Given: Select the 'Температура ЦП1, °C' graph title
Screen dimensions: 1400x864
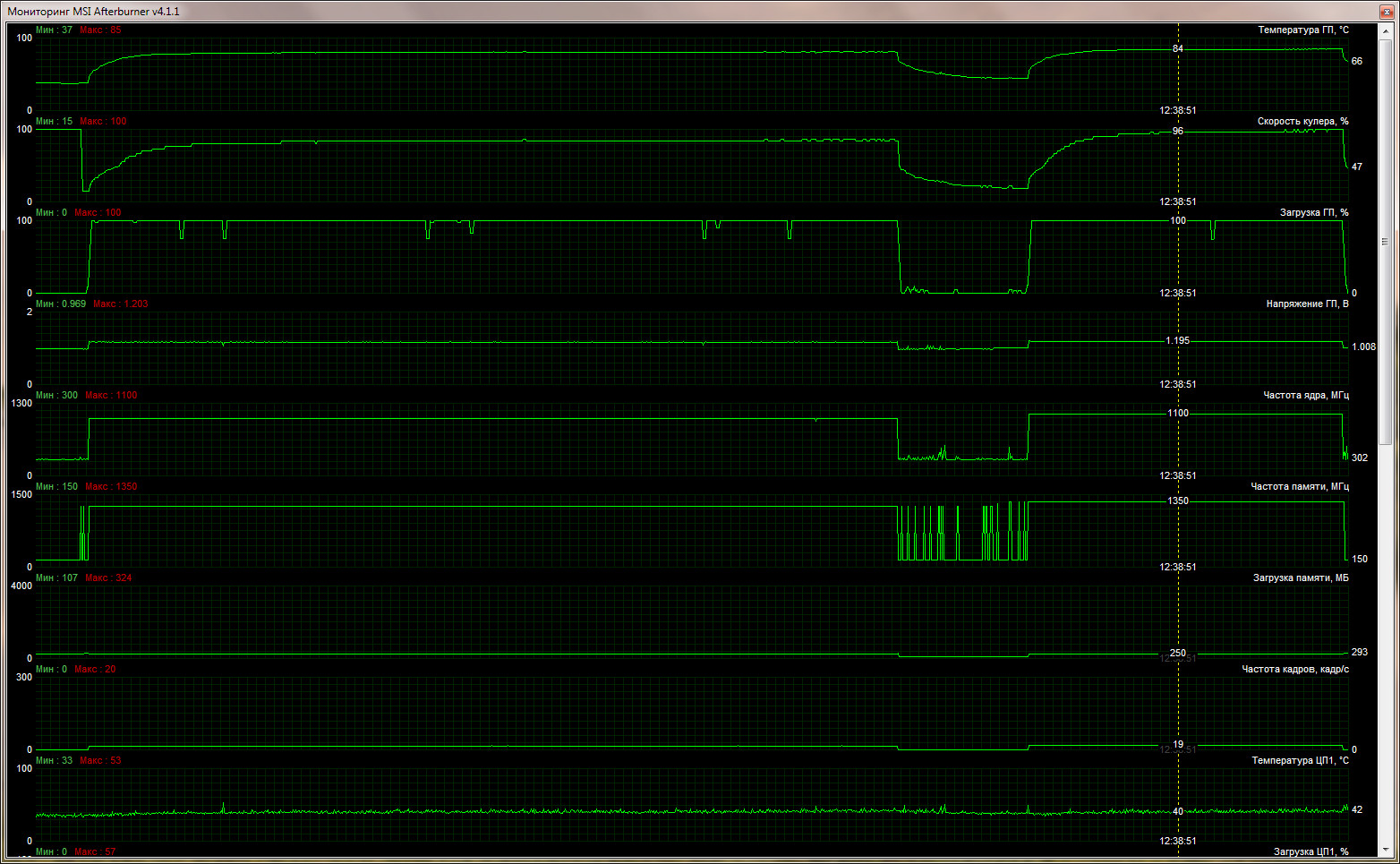Looking at the screenshot, I should (x=1301, y=761).
